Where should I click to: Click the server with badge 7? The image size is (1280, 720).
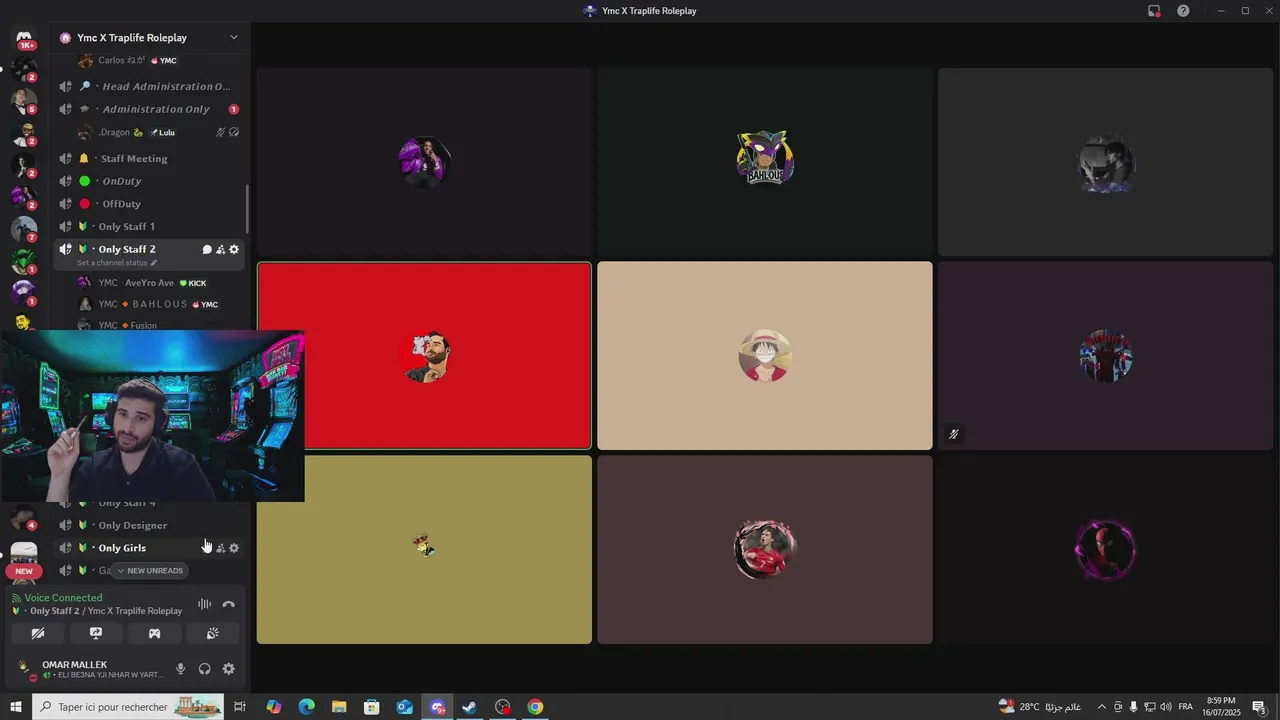24,229
